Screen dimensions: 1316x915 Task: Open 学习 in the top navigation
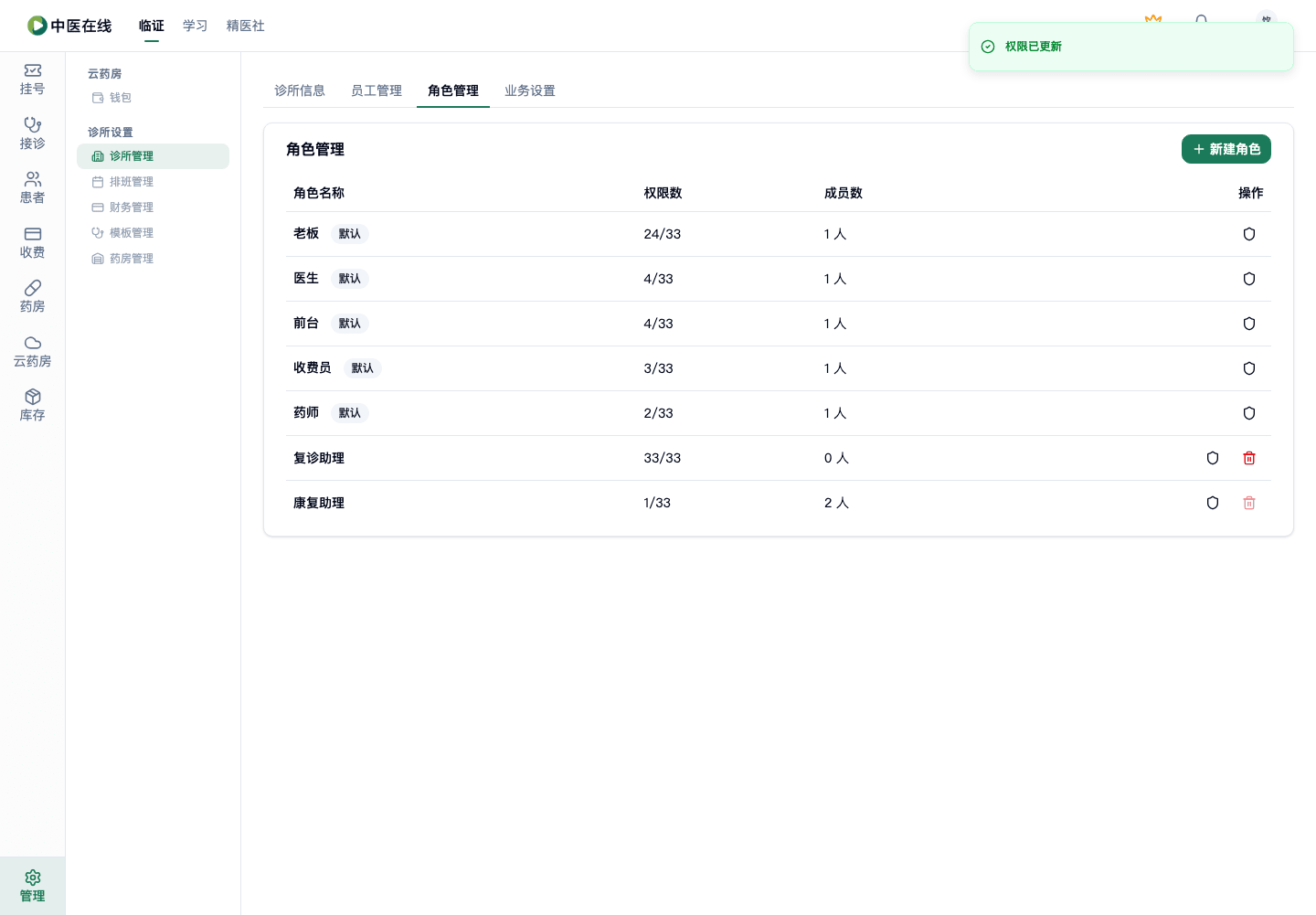pos(196,26)
